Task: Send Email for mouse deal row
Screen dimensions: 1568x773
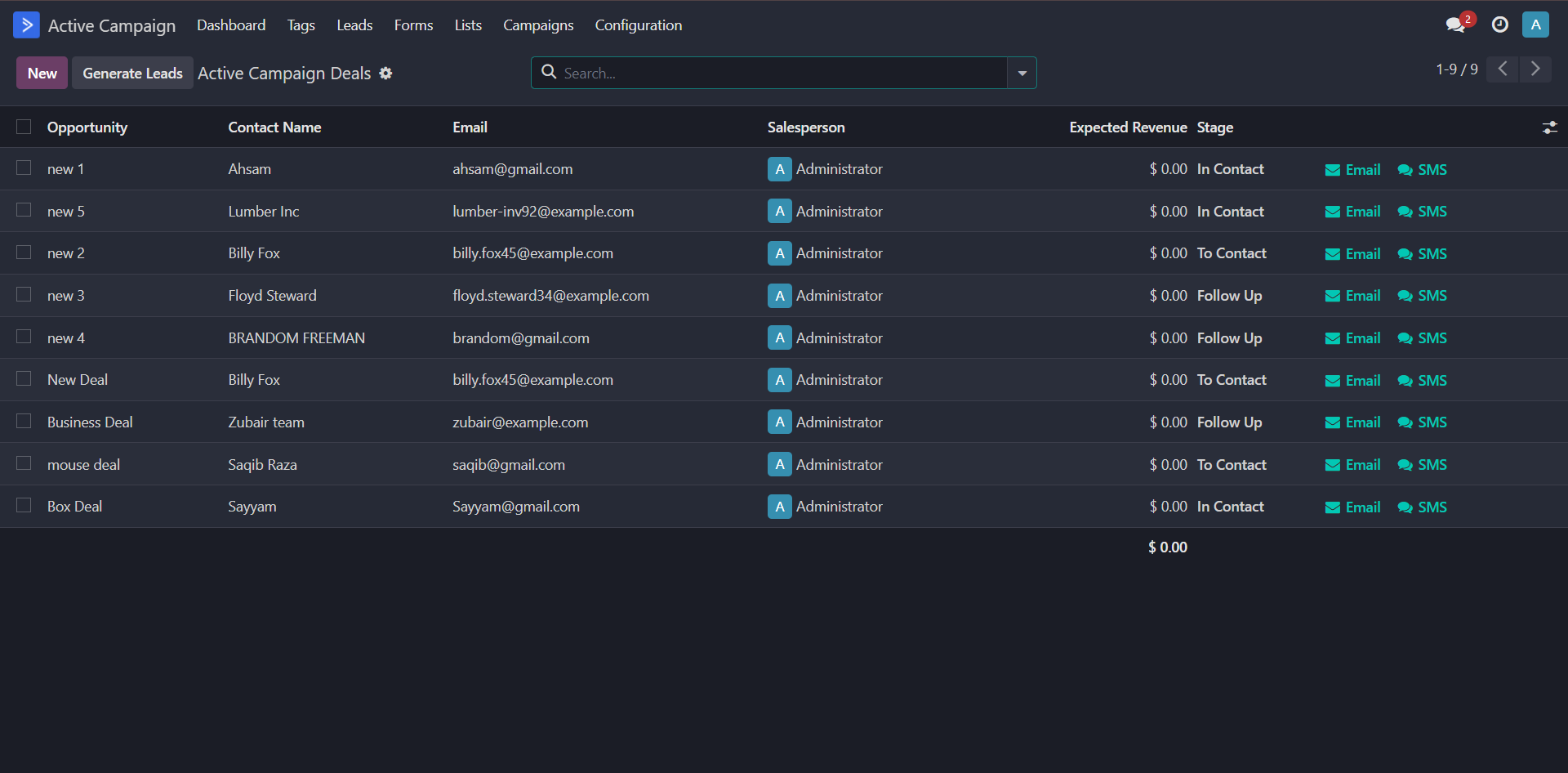Action: pyautogui.click(x=1352, y=465)
